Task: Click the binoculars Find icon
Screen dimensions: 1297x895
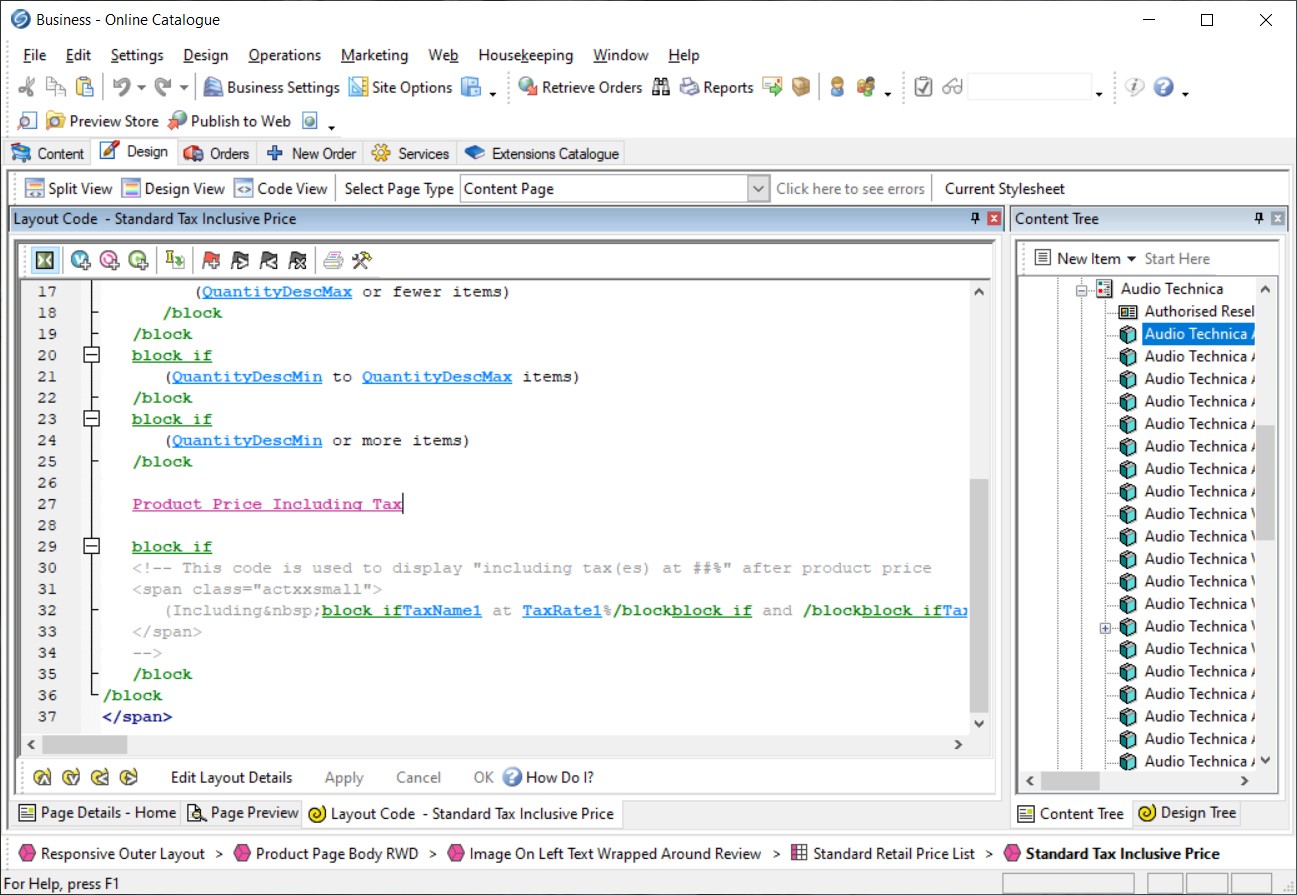Action: (x=661, y=88)
